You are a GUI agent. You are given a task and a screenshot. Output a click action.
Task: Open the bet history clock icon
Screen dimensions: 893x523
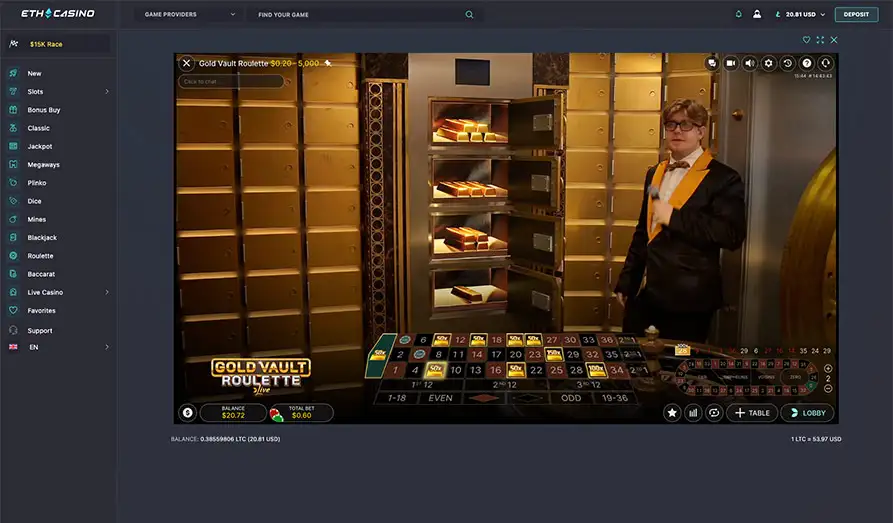point(788,63)
